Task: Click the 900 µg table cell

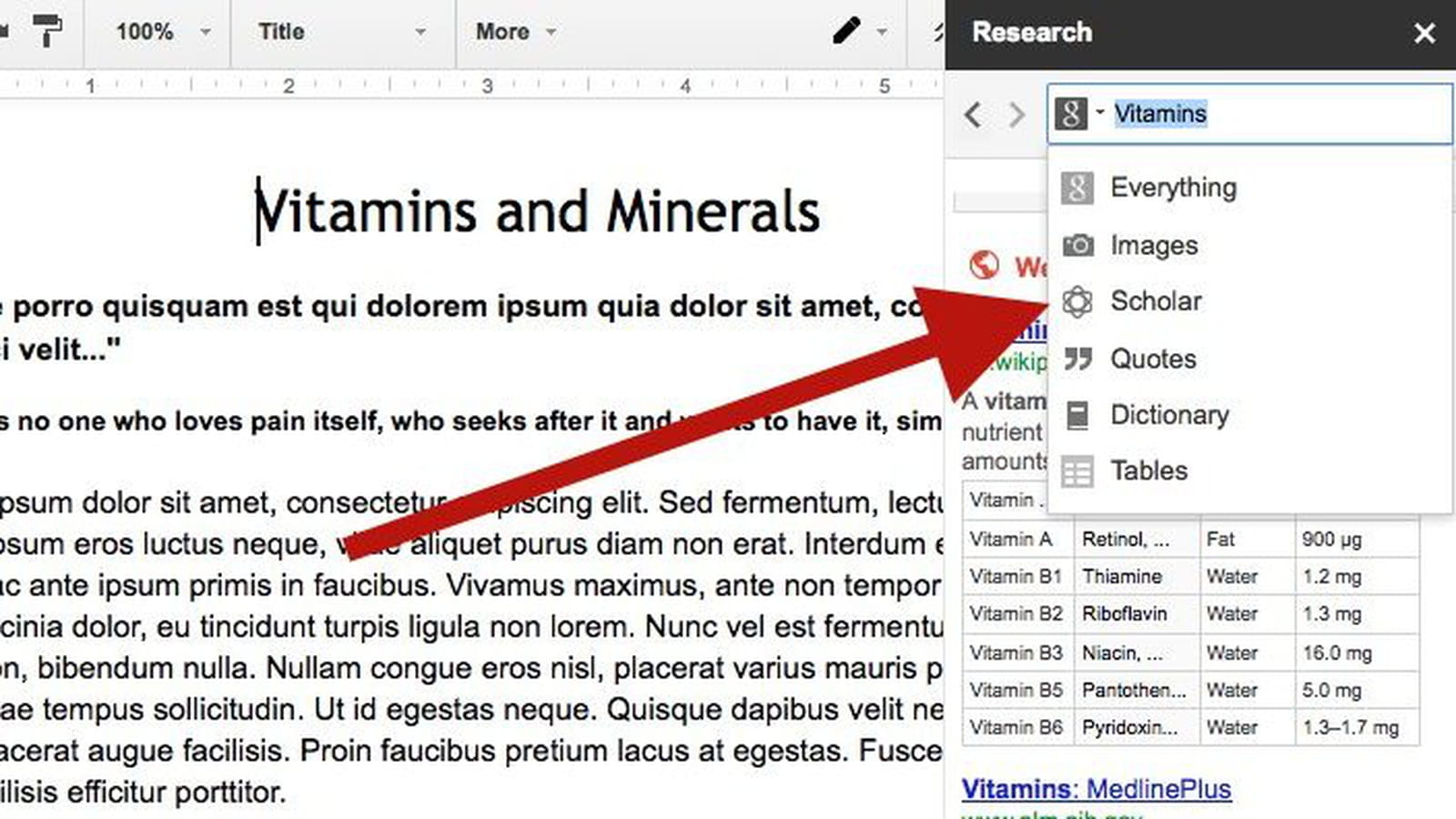Action: [1357, 540]
